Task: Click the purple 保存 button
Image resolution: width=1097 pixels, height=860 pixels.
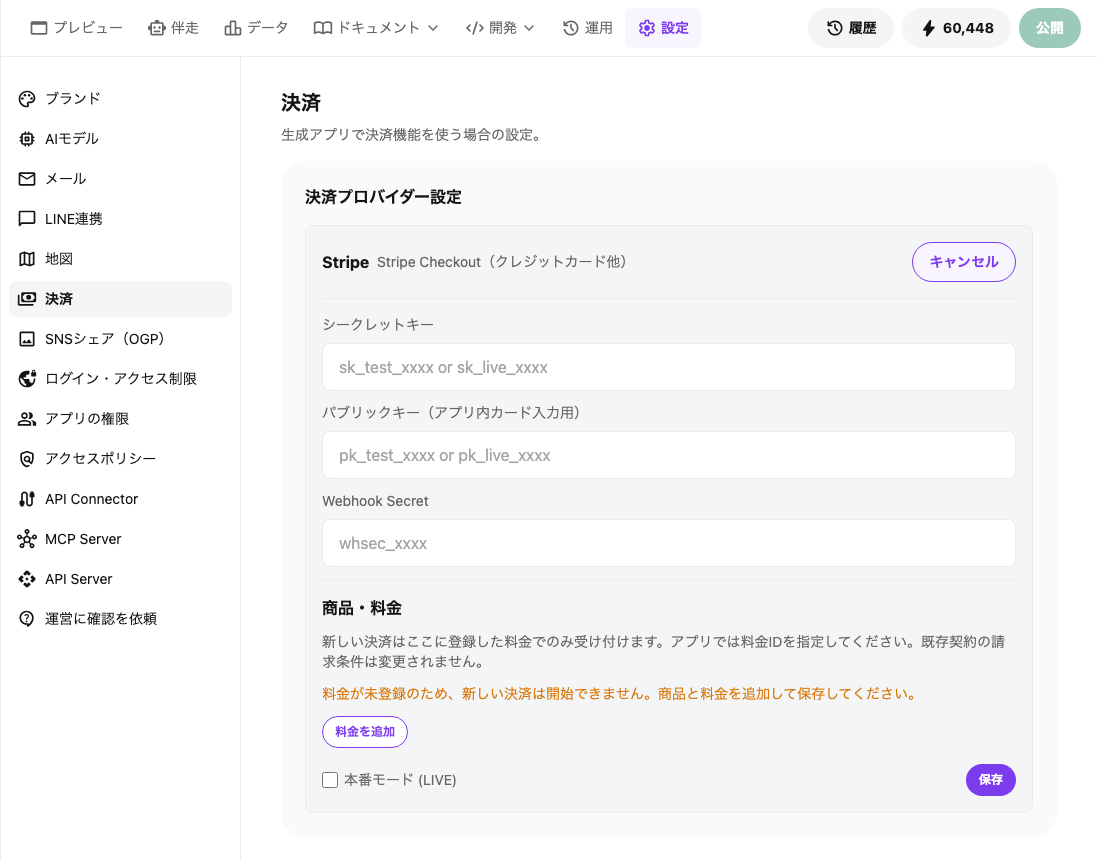Action: pos(991,780)
